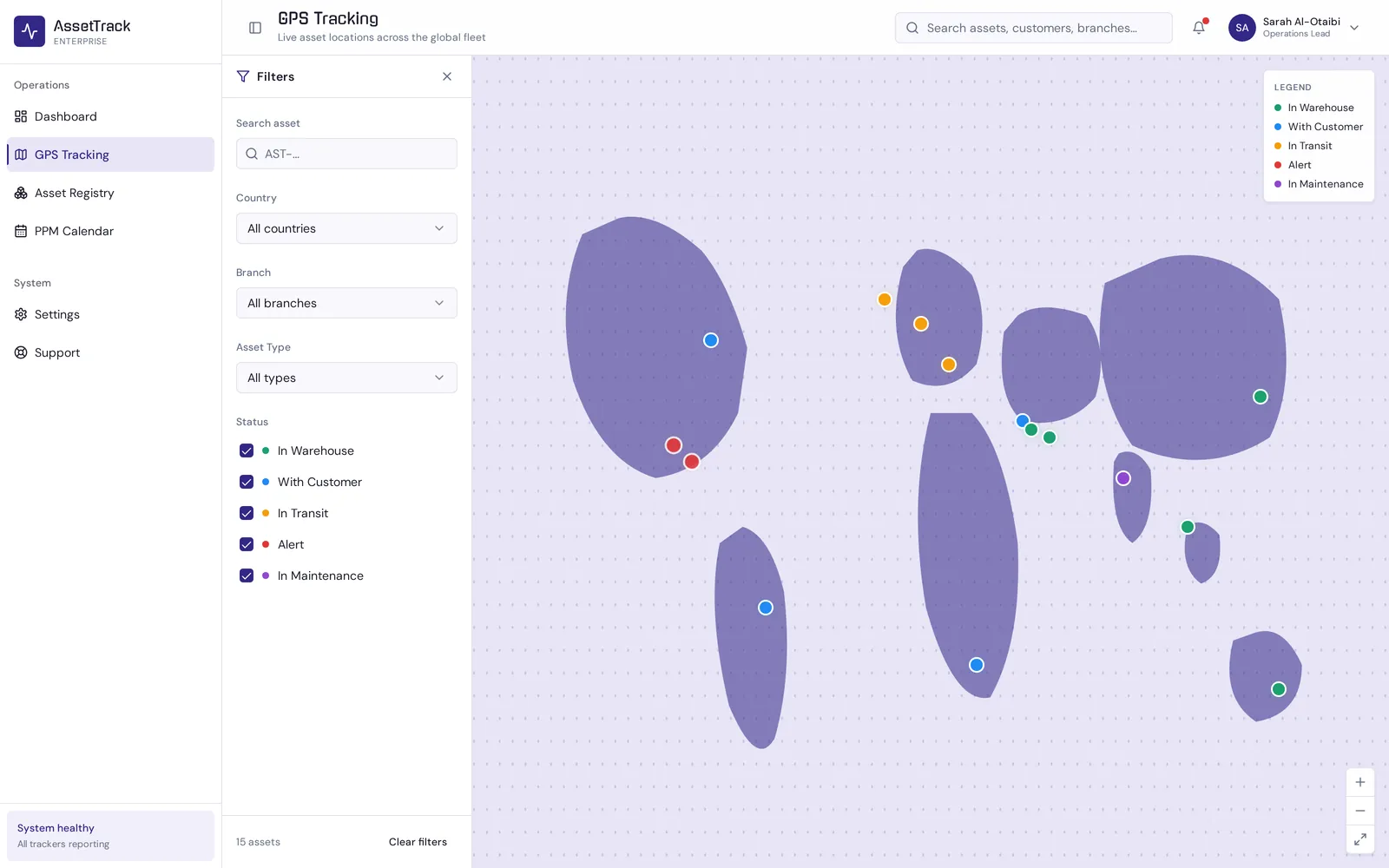
Task: Close the Filters panel
Action: click(x=447, y=76)
